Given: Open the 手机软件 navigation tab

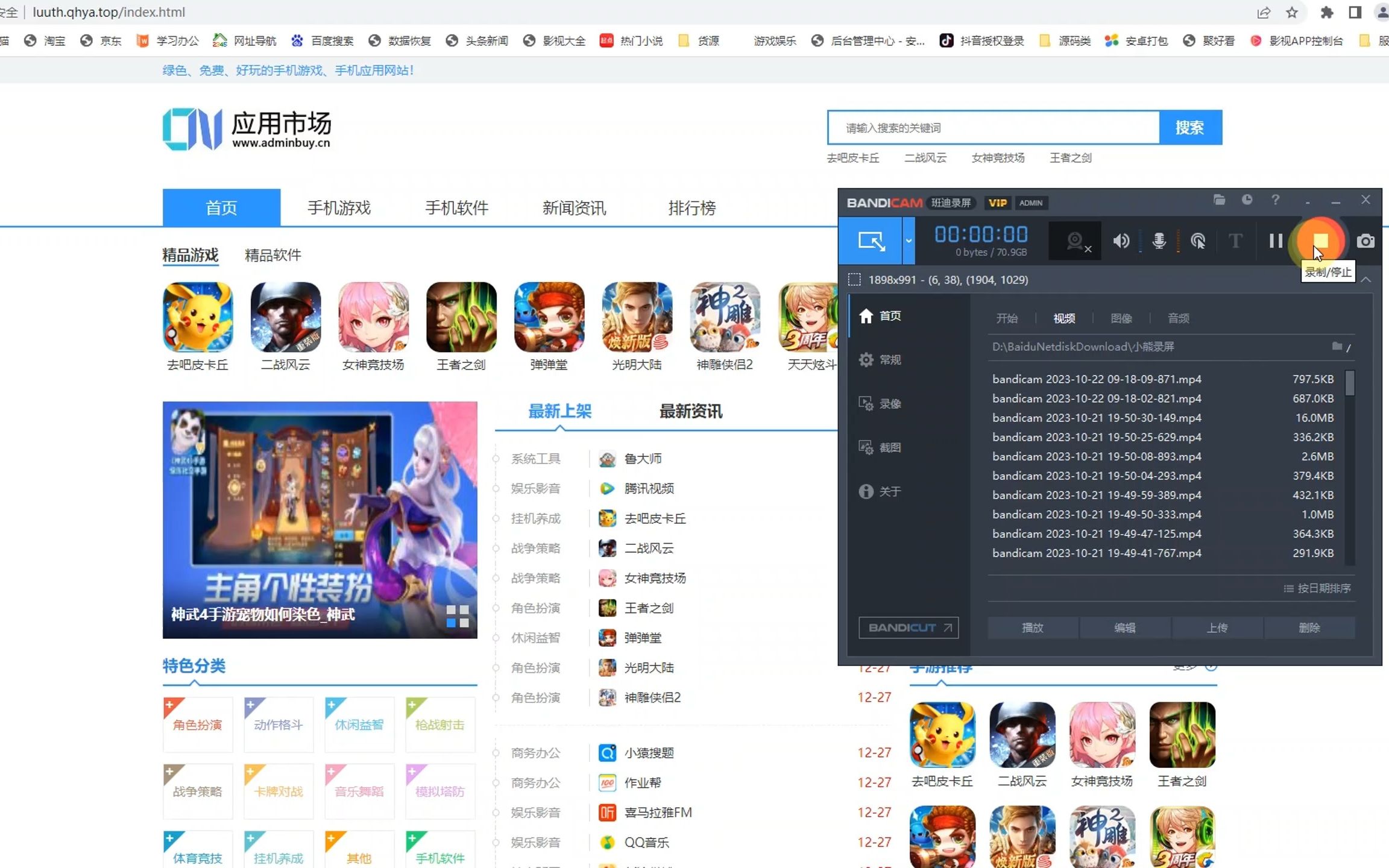Looking at the screenshot, I should click(456, 208).
